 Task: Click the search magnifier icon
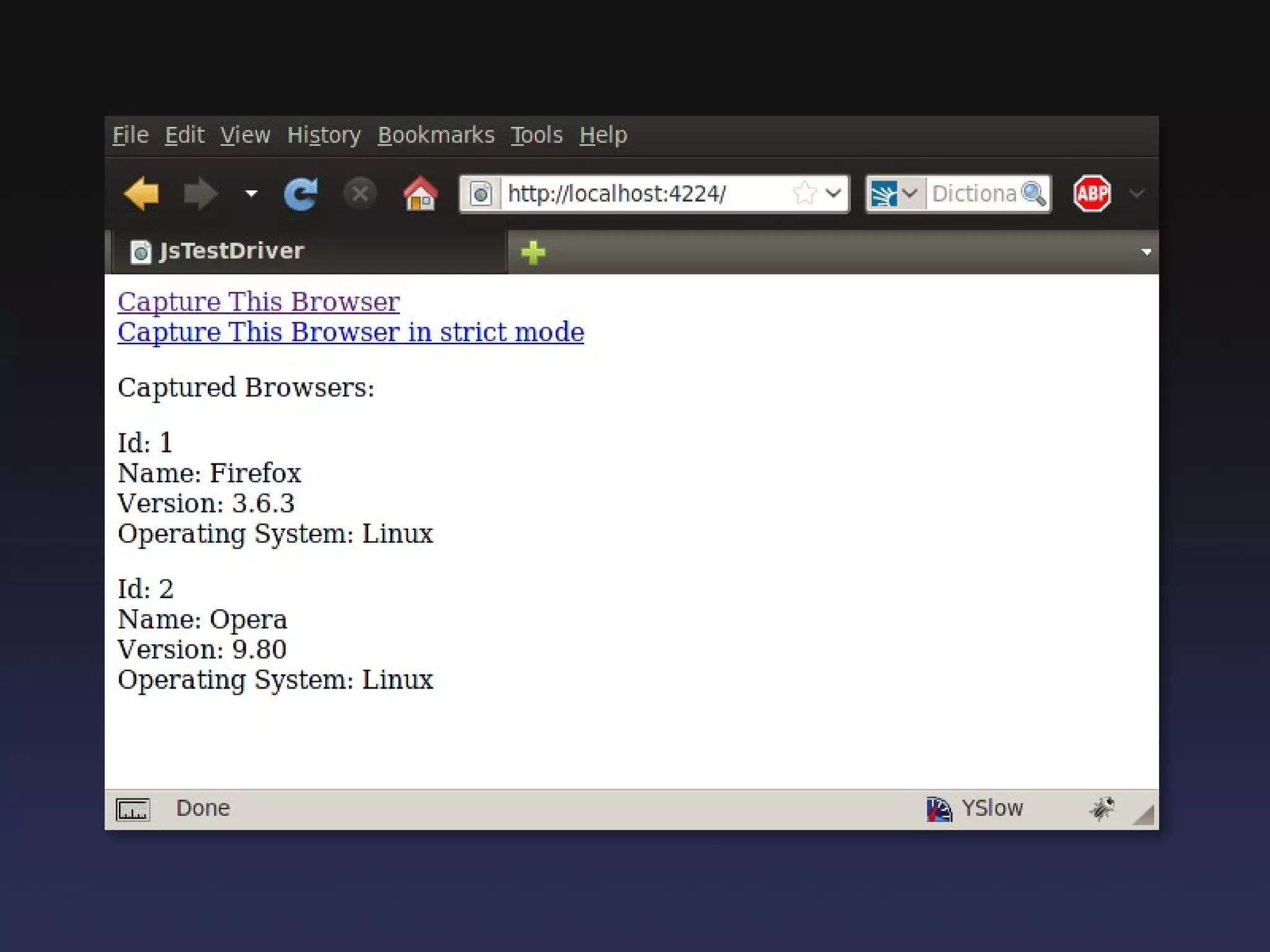click(x=1033, y=193)
